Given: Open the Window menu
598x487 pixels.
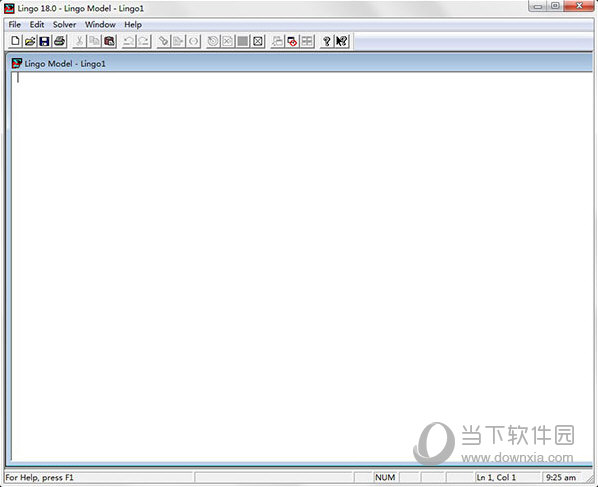Looking at the screenshot, I should pos(100,24).
